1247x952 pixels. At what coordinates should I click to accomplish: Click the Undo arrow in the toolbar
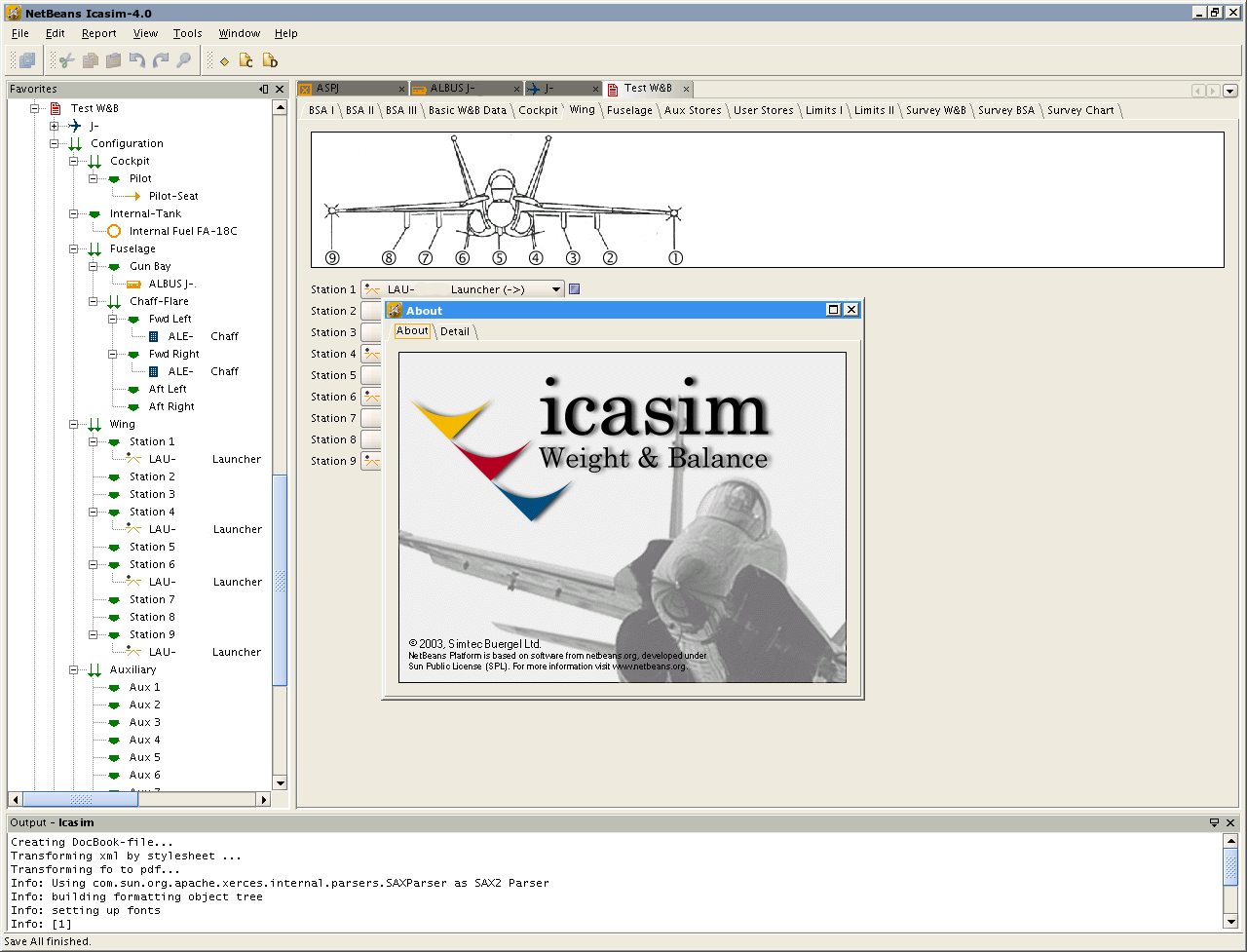click(x=136, y=60)
